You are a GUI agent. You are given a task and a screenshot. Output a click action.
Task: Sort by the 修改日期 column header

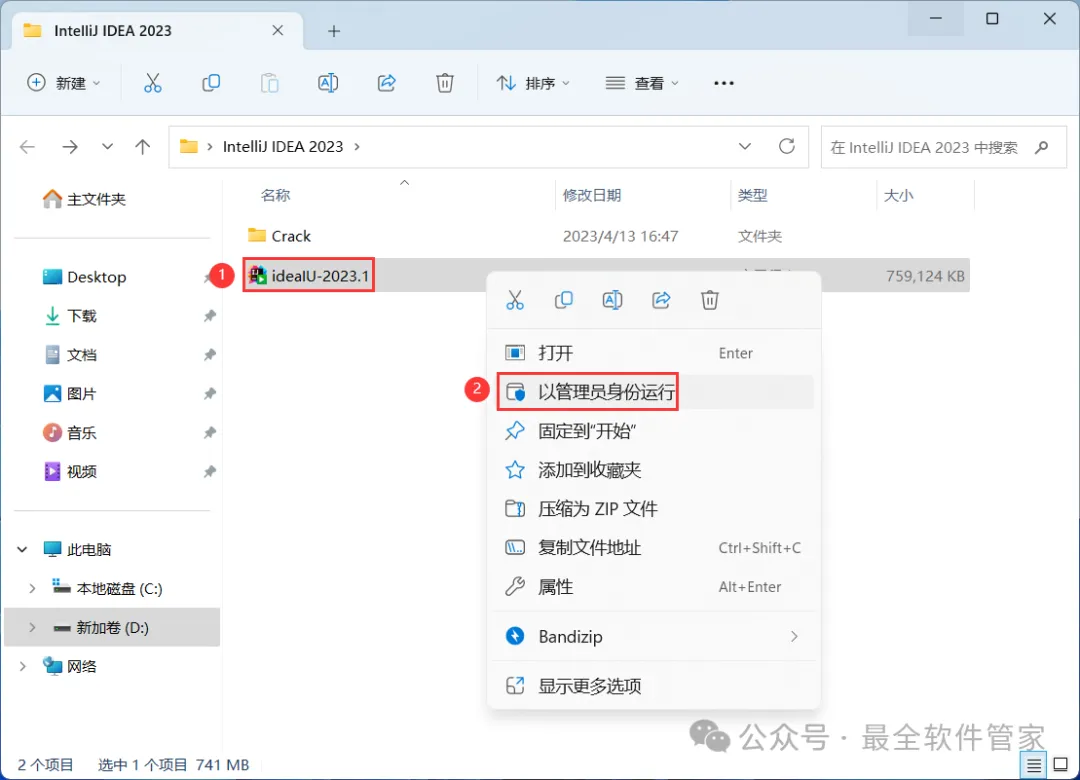(x=592, y=196)
